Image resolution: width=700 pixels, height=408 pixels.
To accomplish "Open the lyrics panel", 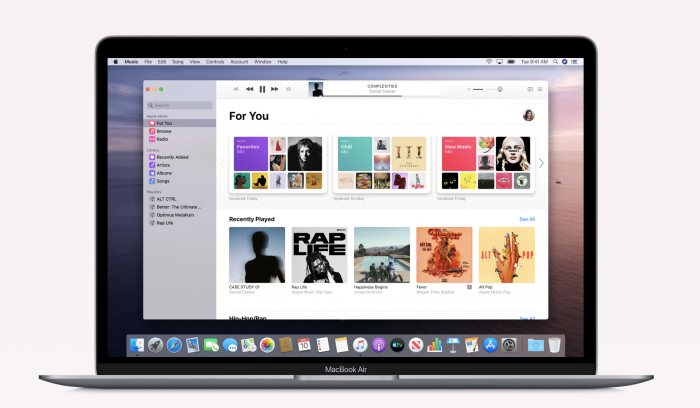I will (x=530, y=89).
